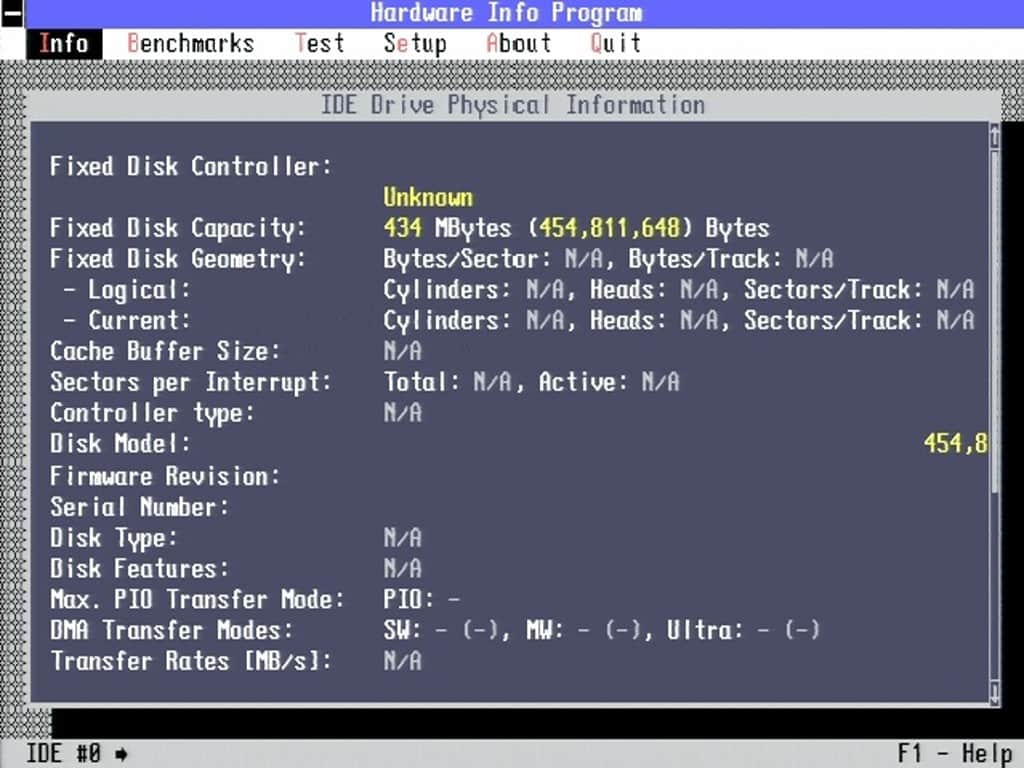This screenshot has height=768, width=1024.
Task: Click the Sectors per Interrupt label
Action: [191, 383]
